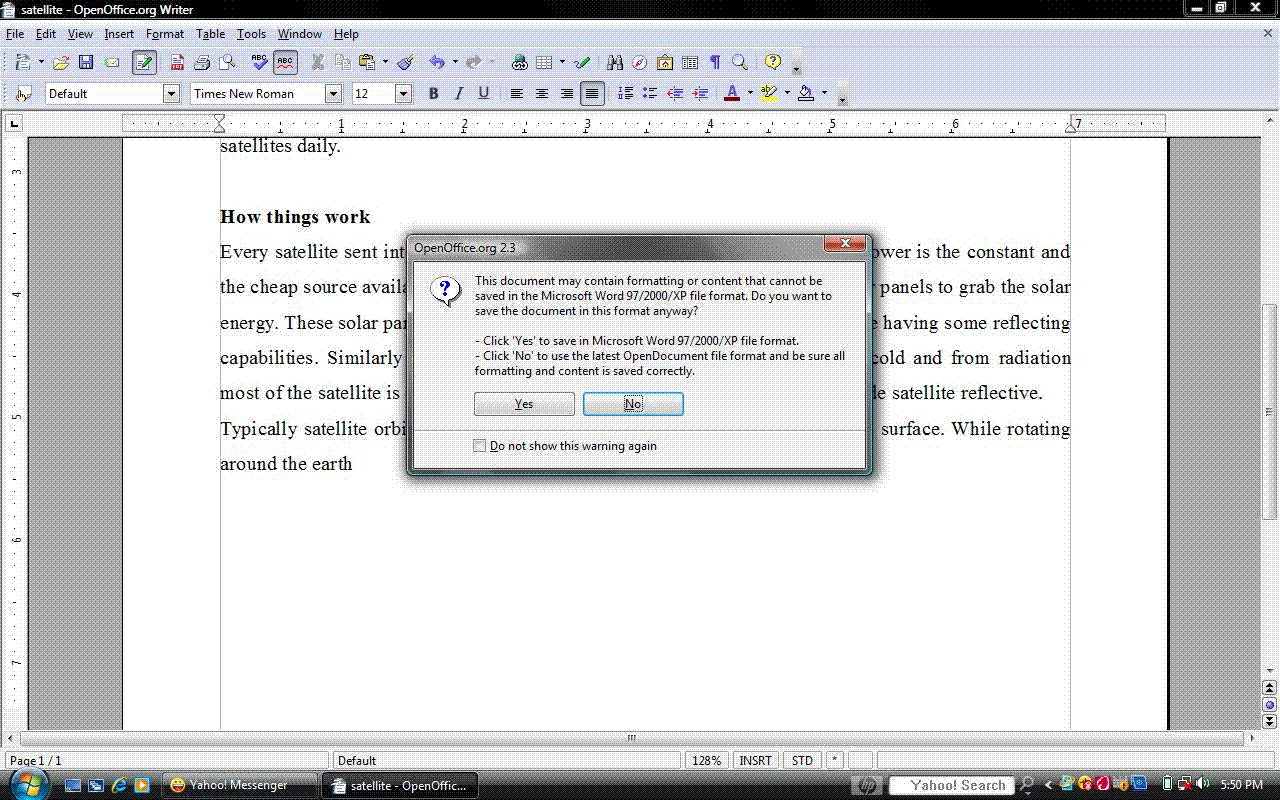Click Export as PDF icon

point(177,62)
